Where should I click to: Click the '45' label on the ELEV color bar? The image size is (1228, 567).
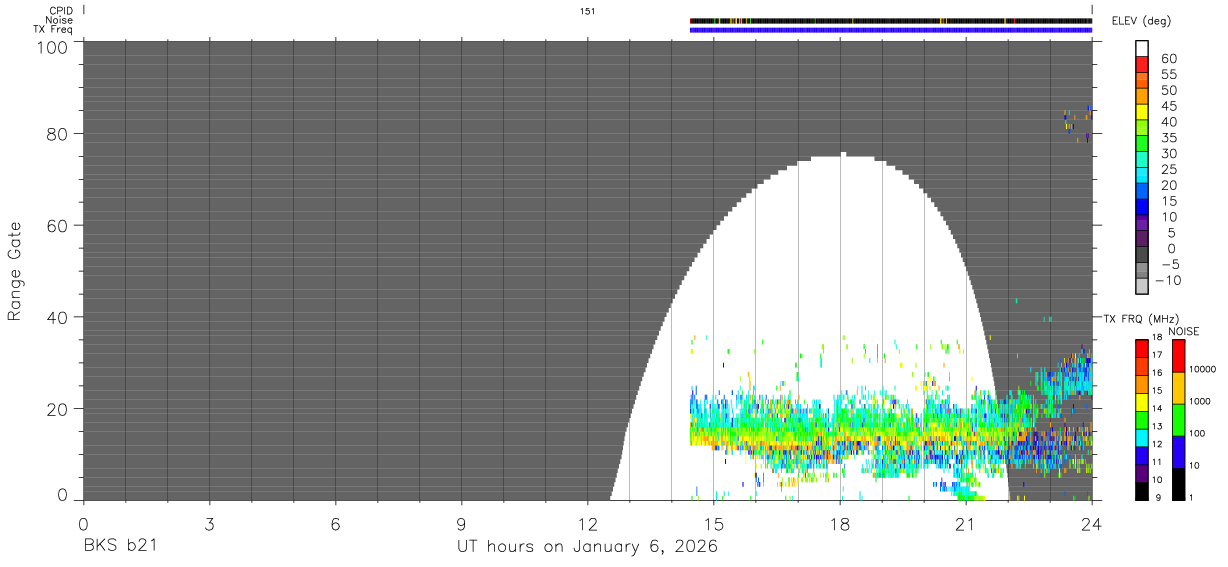1168,106
